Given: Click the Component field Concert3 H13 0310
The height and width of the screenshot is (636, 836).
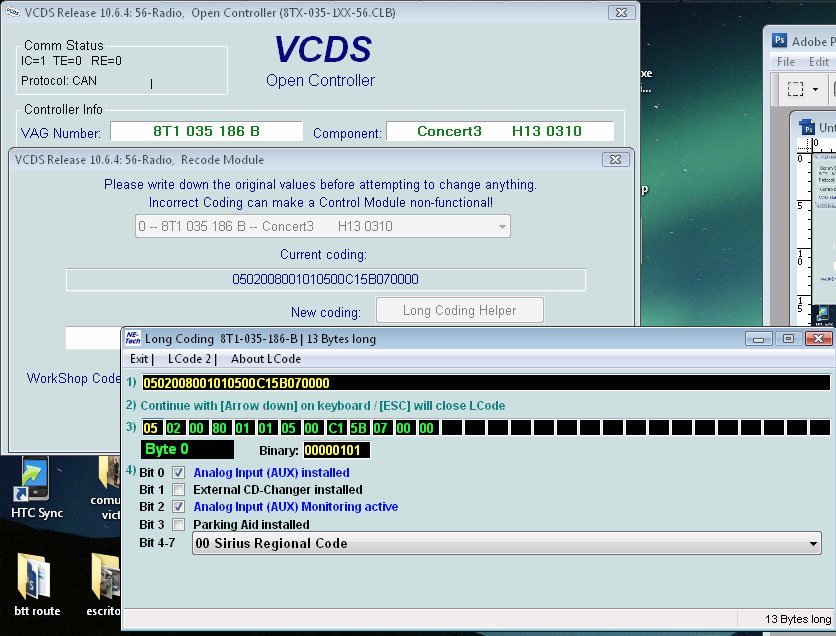Looking at the screenshot, I should pos(500,131).
